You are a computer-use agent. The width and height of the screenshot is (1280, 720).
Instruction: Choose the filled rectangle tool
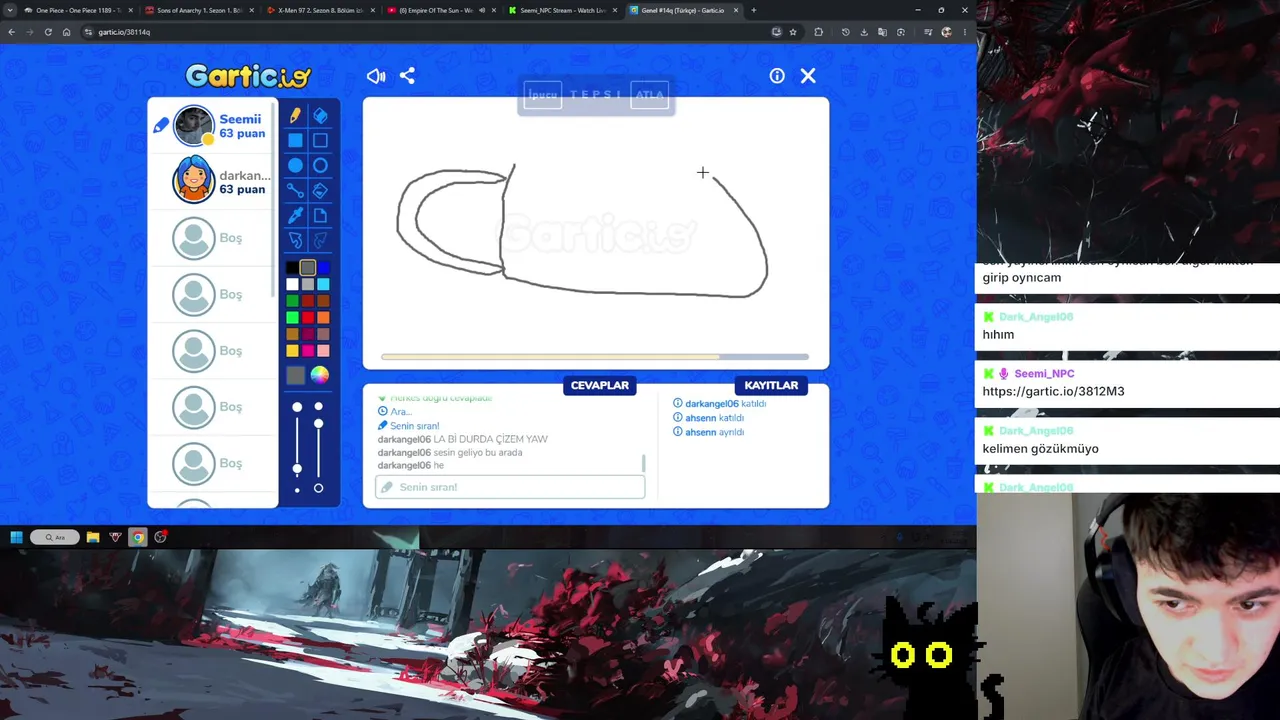click(295, 141)
